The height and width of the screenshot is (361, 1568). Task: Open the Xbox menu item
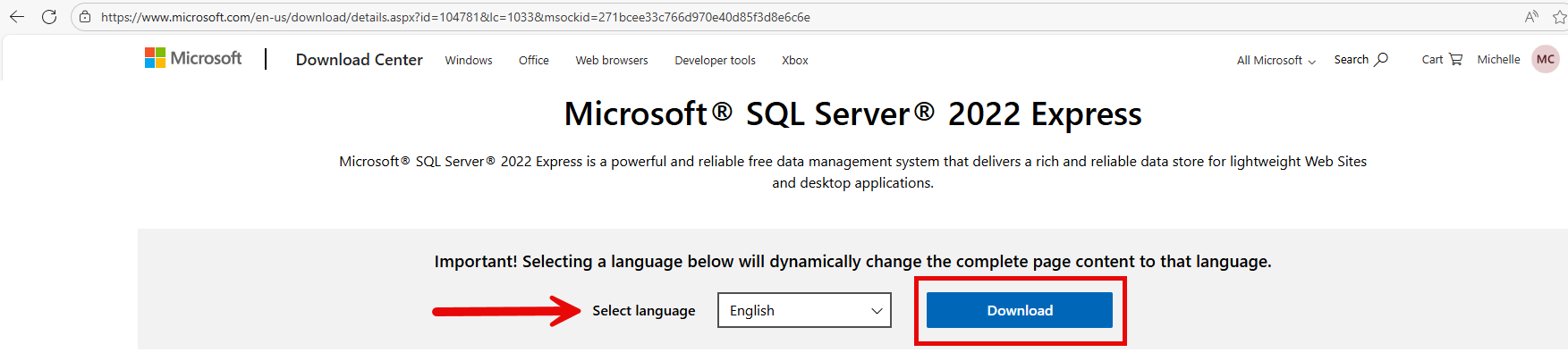pyautogui.click(x=794, y=60)
